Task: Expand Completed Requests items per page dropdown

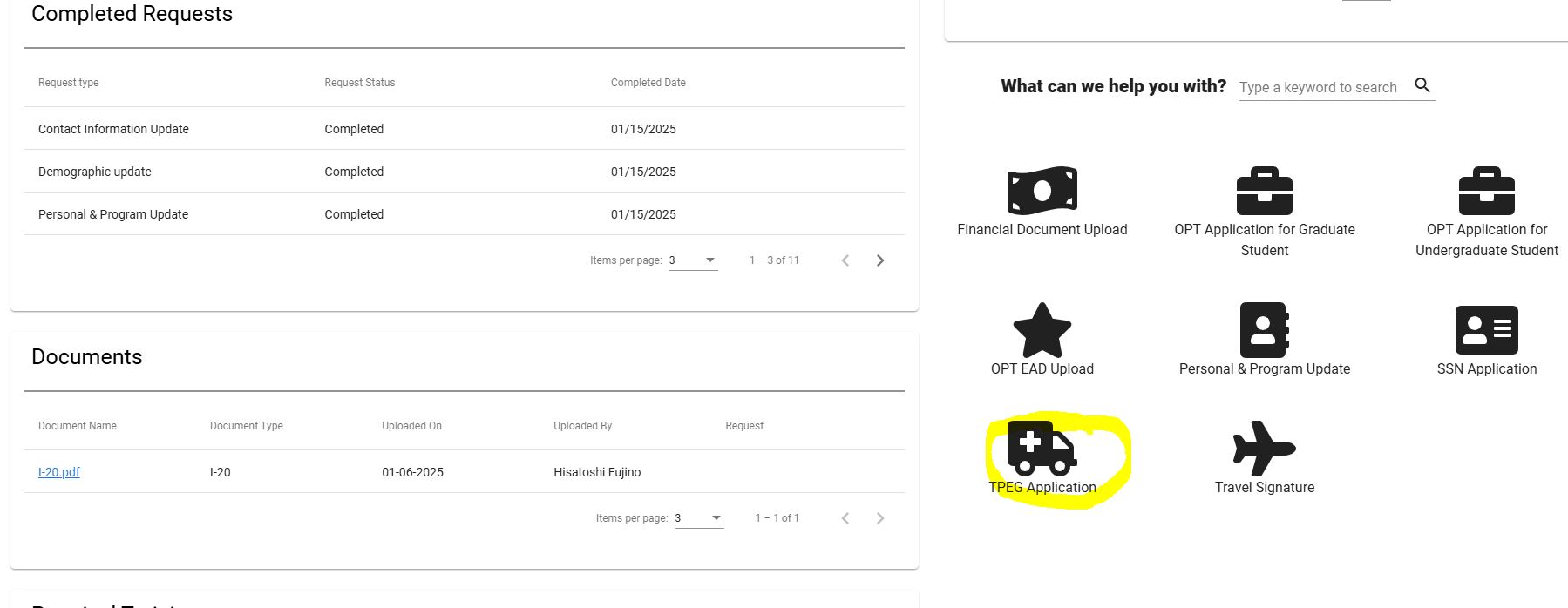Action: [x=694, y=260]
